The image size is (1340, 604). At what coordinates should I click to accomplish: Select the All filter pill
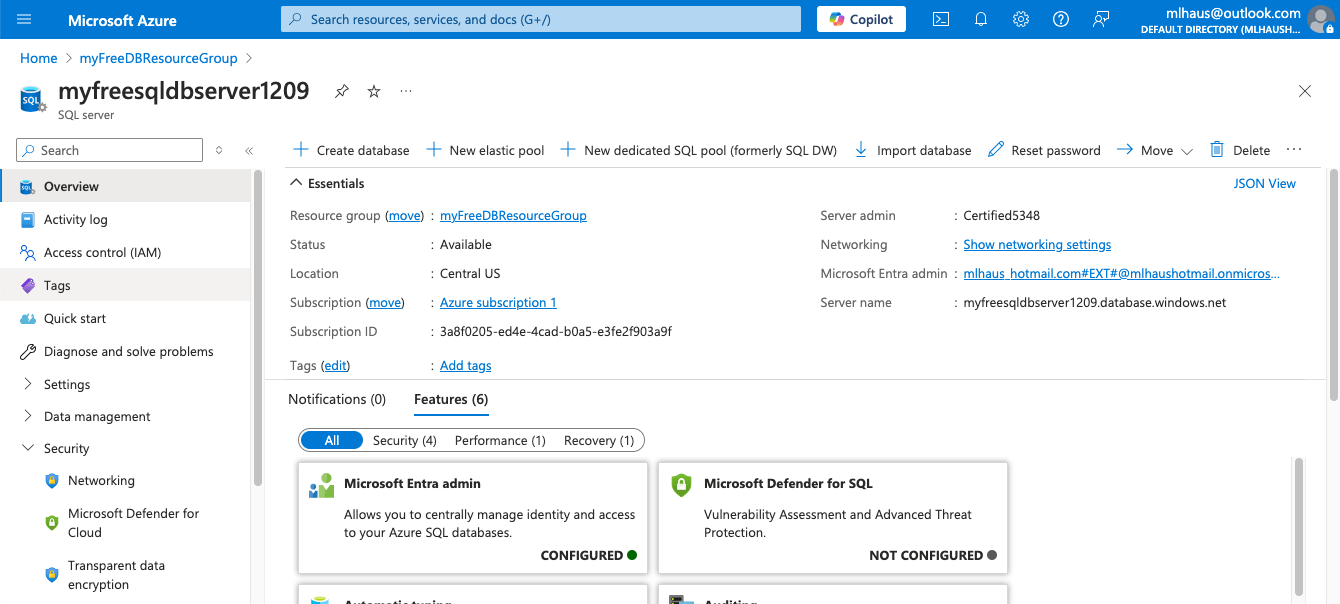(x=332, y=440)
